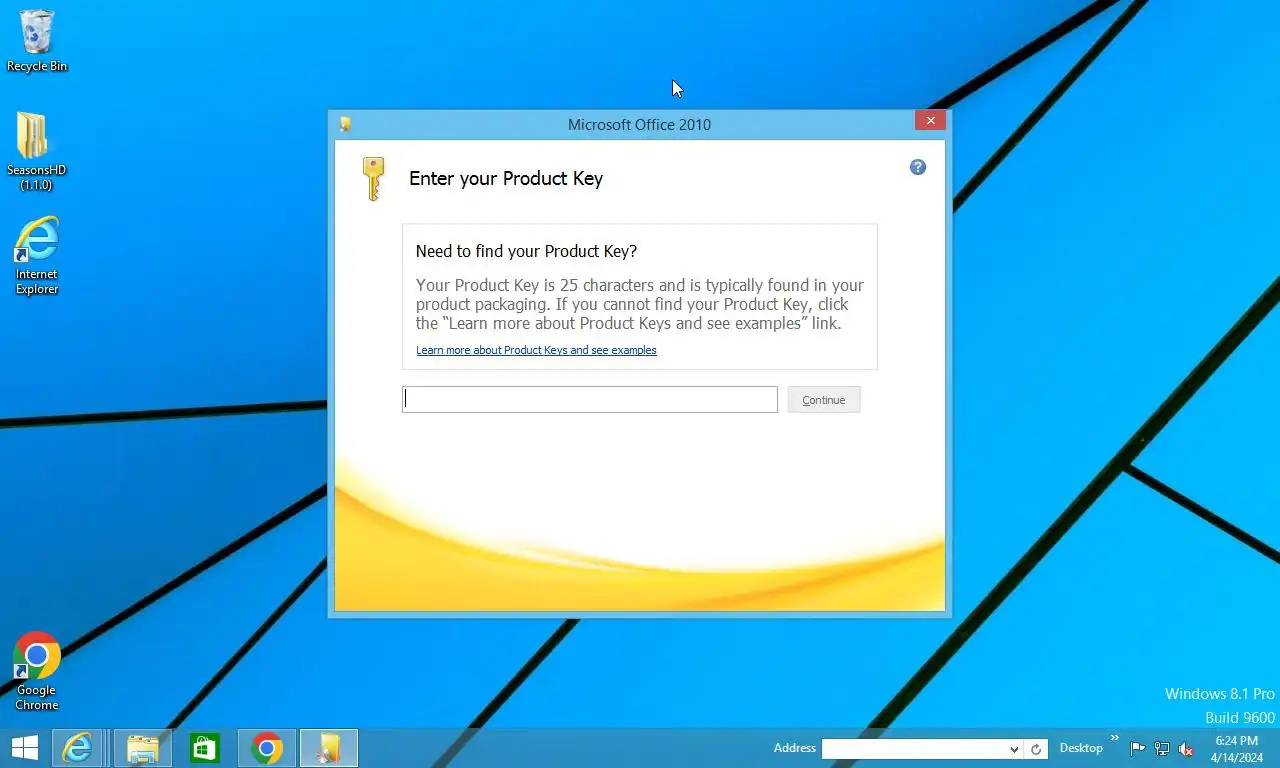The height and width of the screenshot is (768, 1280).
Task: Launch Internet Explorer from the taskbar
Action: (78, 748)
